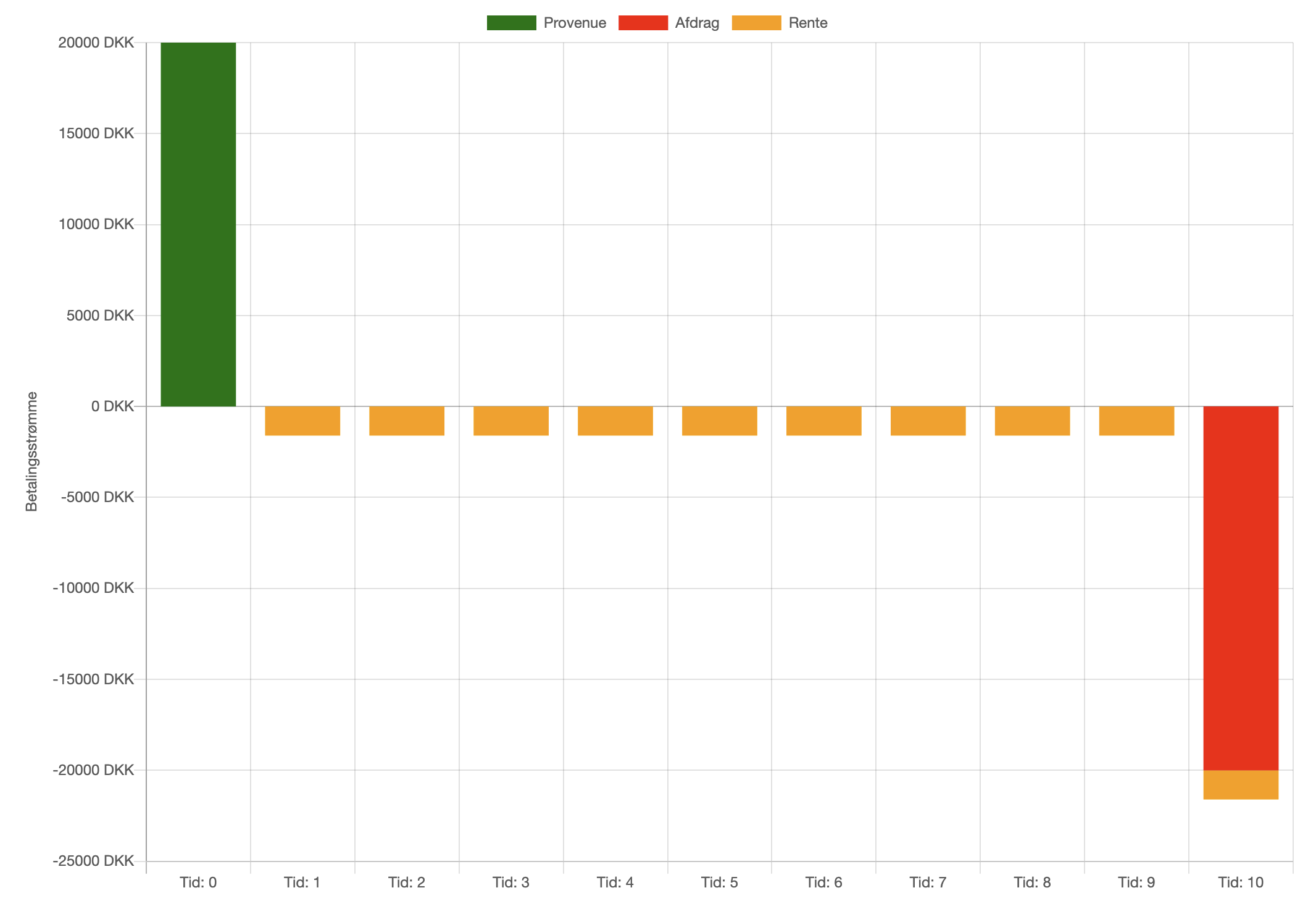Click the Betalingsstrømme axis title

(x=31, y=451)
